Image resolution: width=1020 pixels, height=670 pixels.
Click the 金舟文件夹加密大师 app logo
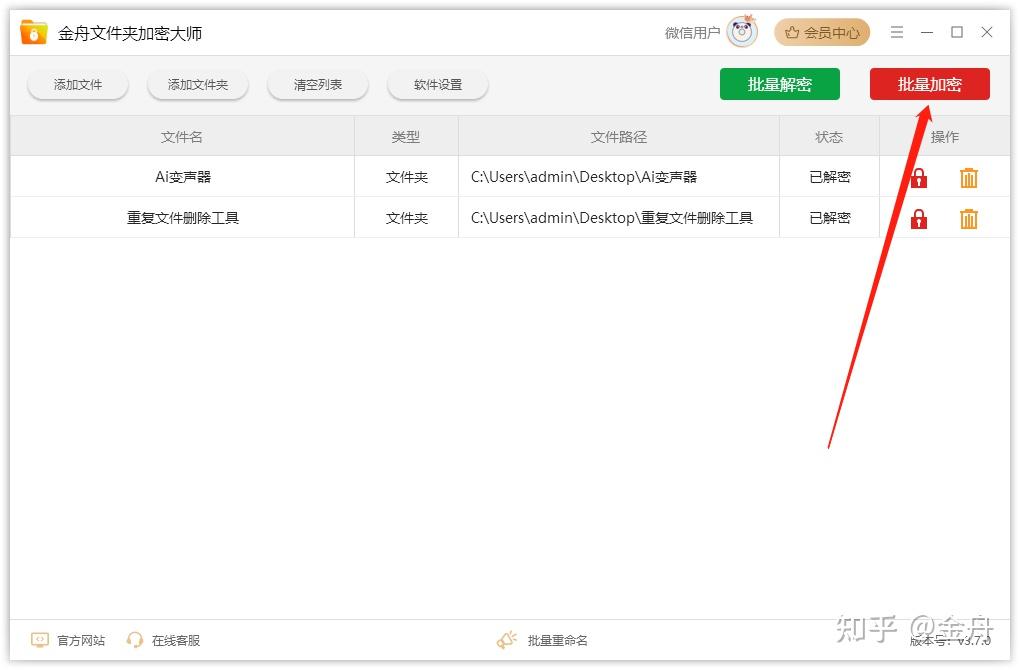34,32
